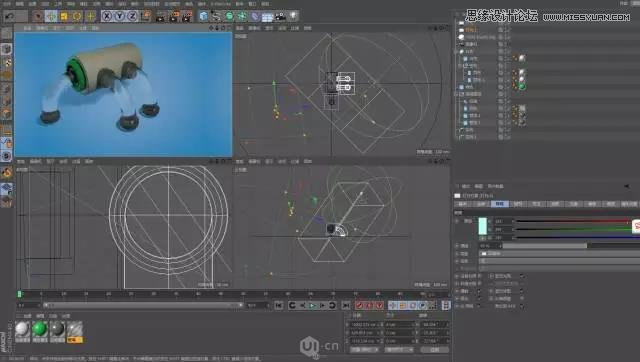Select the Move tool in the top toolbar
Image resolution: width=640 pixels, height=362 pixels.
pos(51,16)
